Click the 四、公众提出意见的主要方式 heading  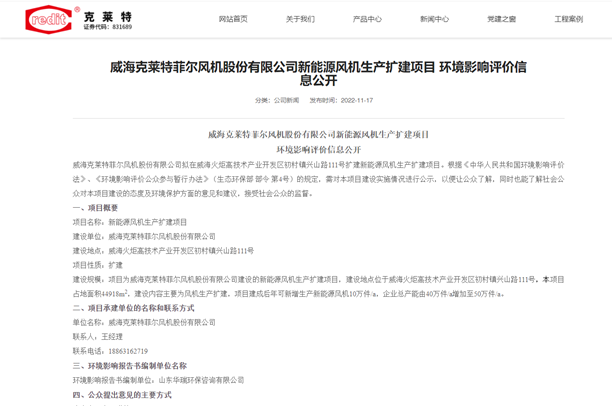pyautogui.click(x=122, y=395)
